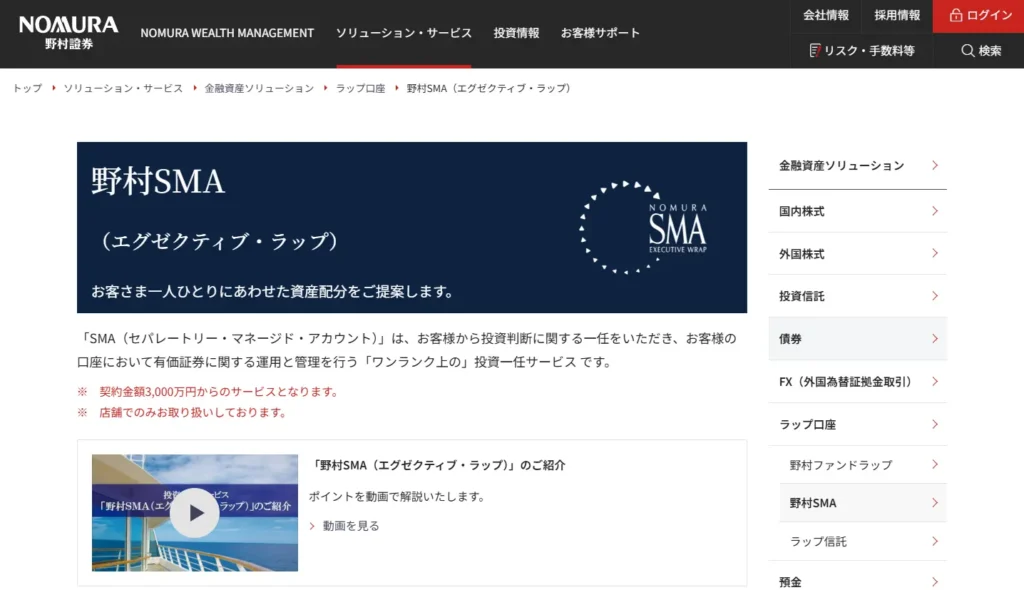Viewport: 1024px width, 590px height.
Task: Click chevron next to 国内株式
Action: pyautogui.click(x=935, y=211)
